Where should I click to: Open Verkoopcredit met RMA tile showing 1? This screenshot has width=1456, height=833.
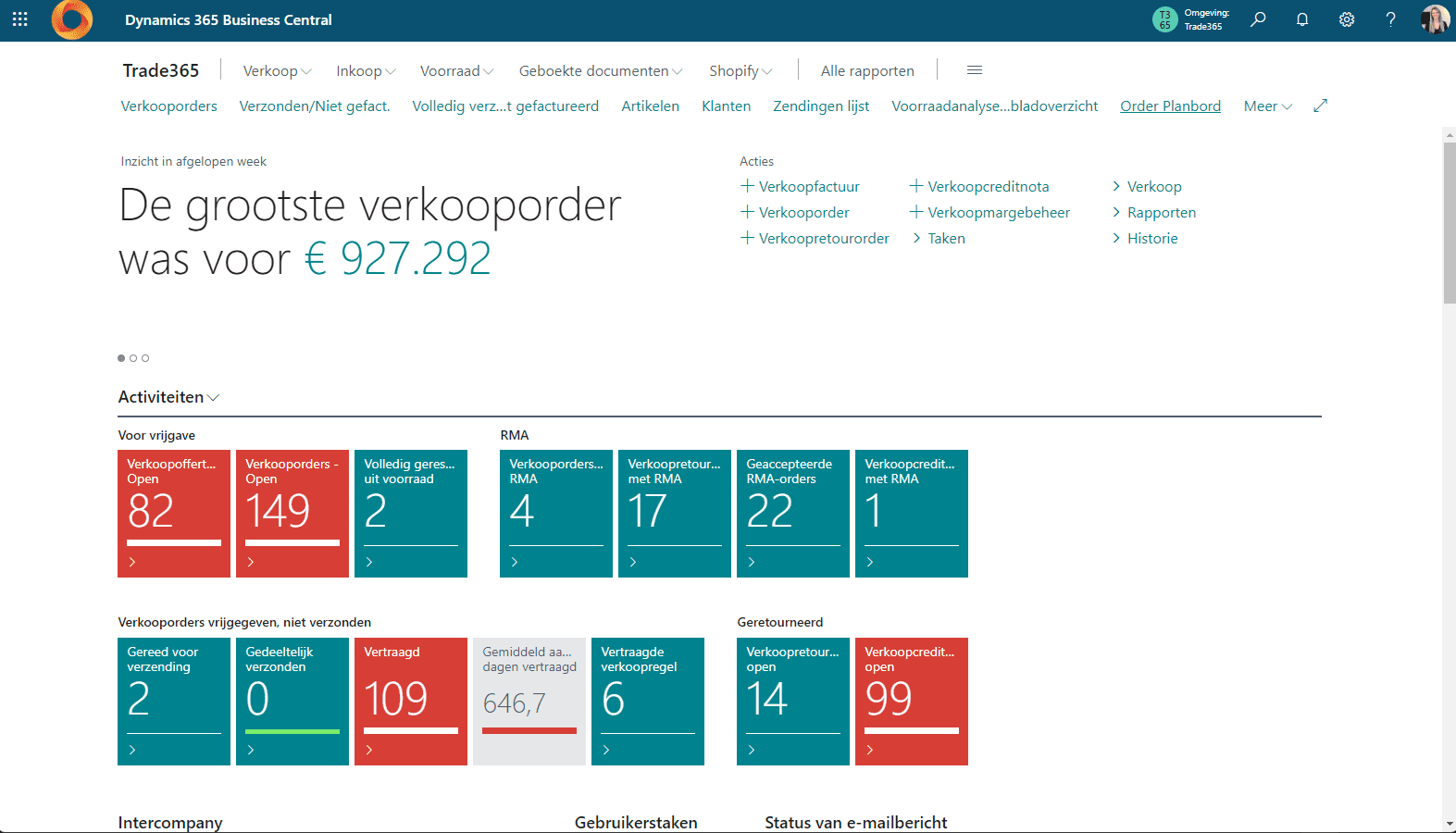pyautogui.click(x=912, y=514)
